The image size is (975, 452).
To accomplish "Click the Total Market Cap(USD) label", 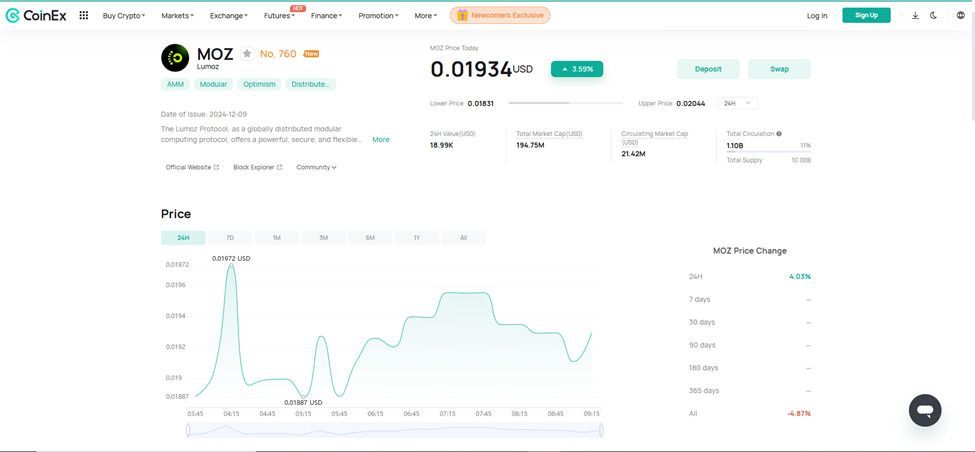I will click(x=549, y=134).
